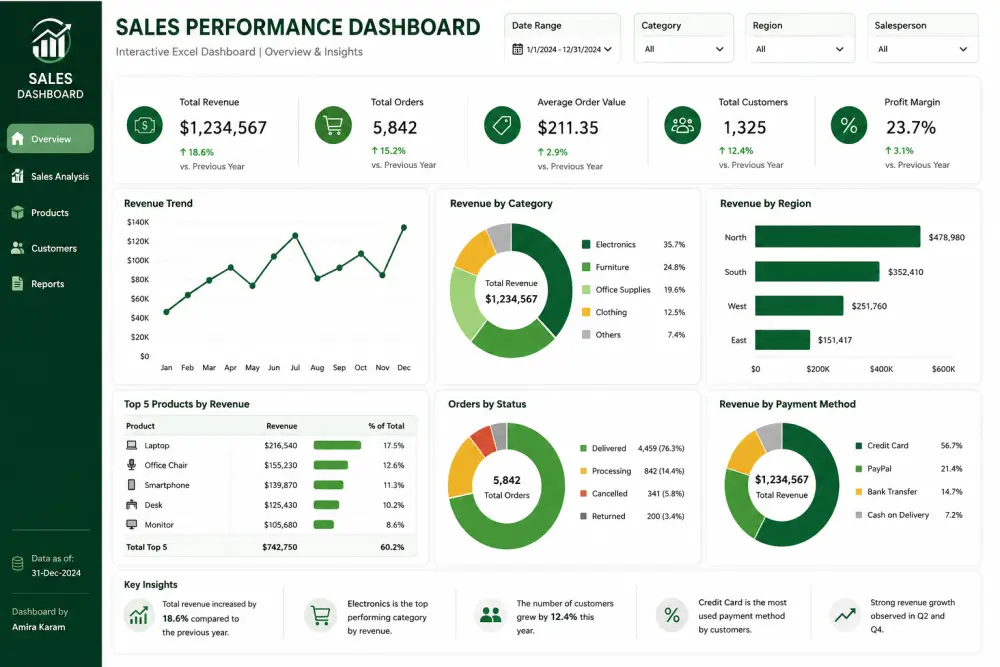This screenshot has height=667, width=1000.
Task: Click the $216,540 Laptop revenue cell
Action: pos(281,446)
